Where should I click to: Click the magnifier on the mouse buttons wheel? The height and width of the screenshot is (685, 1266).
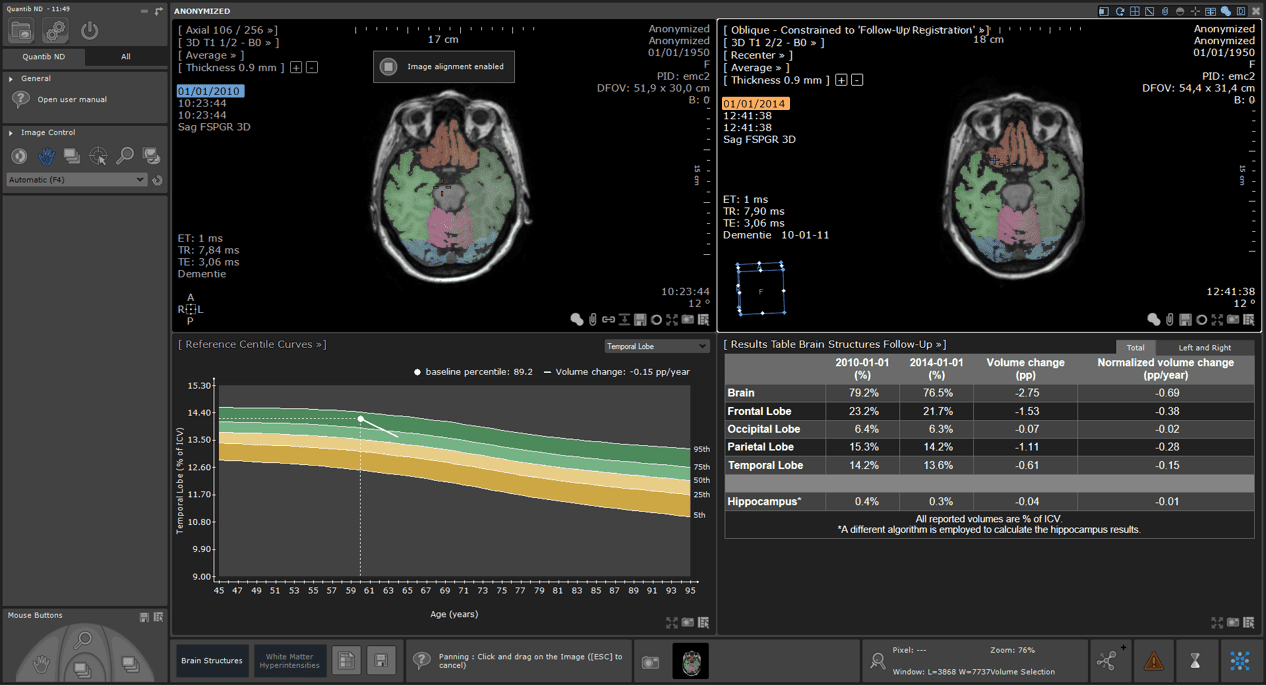84,640
